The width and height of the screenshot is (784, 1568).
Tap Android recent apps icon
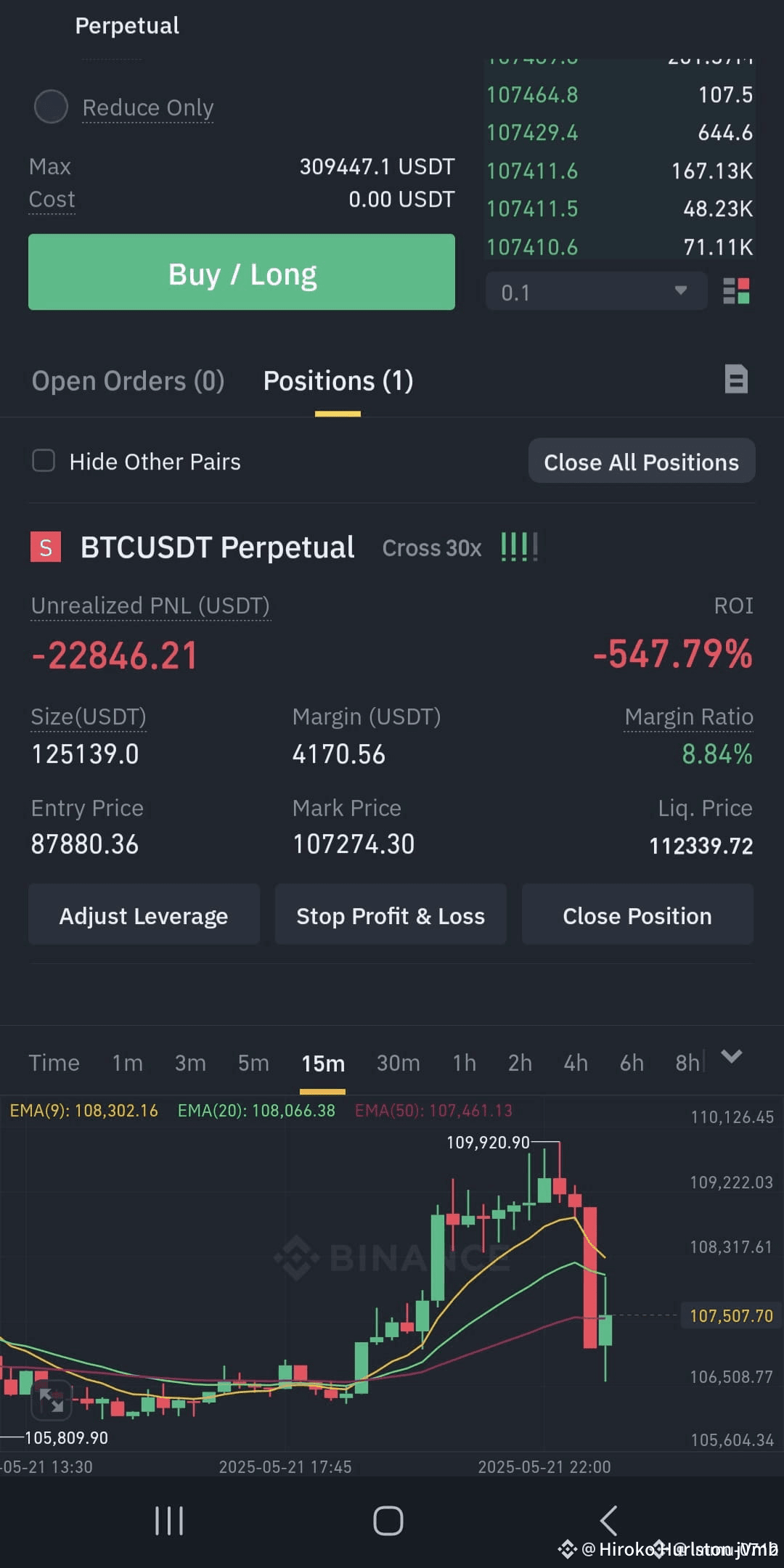tap(169, 1520)
